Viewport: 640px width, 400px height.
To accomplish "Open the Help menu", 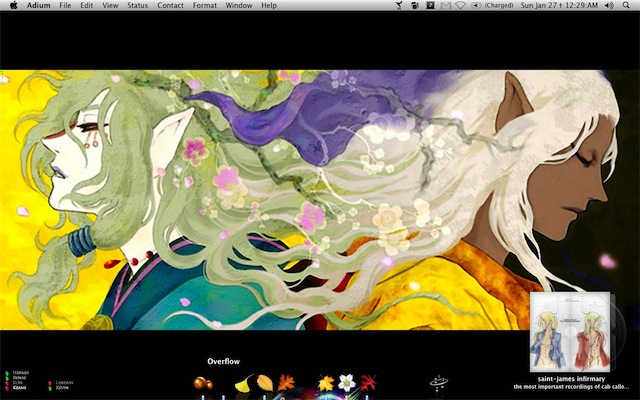I will 269,5.
